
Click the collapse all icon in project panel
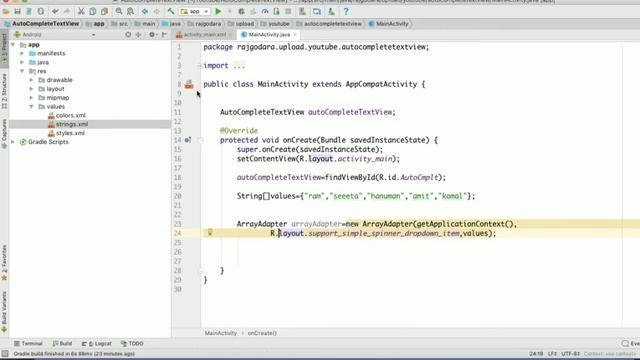click(138, 35)
